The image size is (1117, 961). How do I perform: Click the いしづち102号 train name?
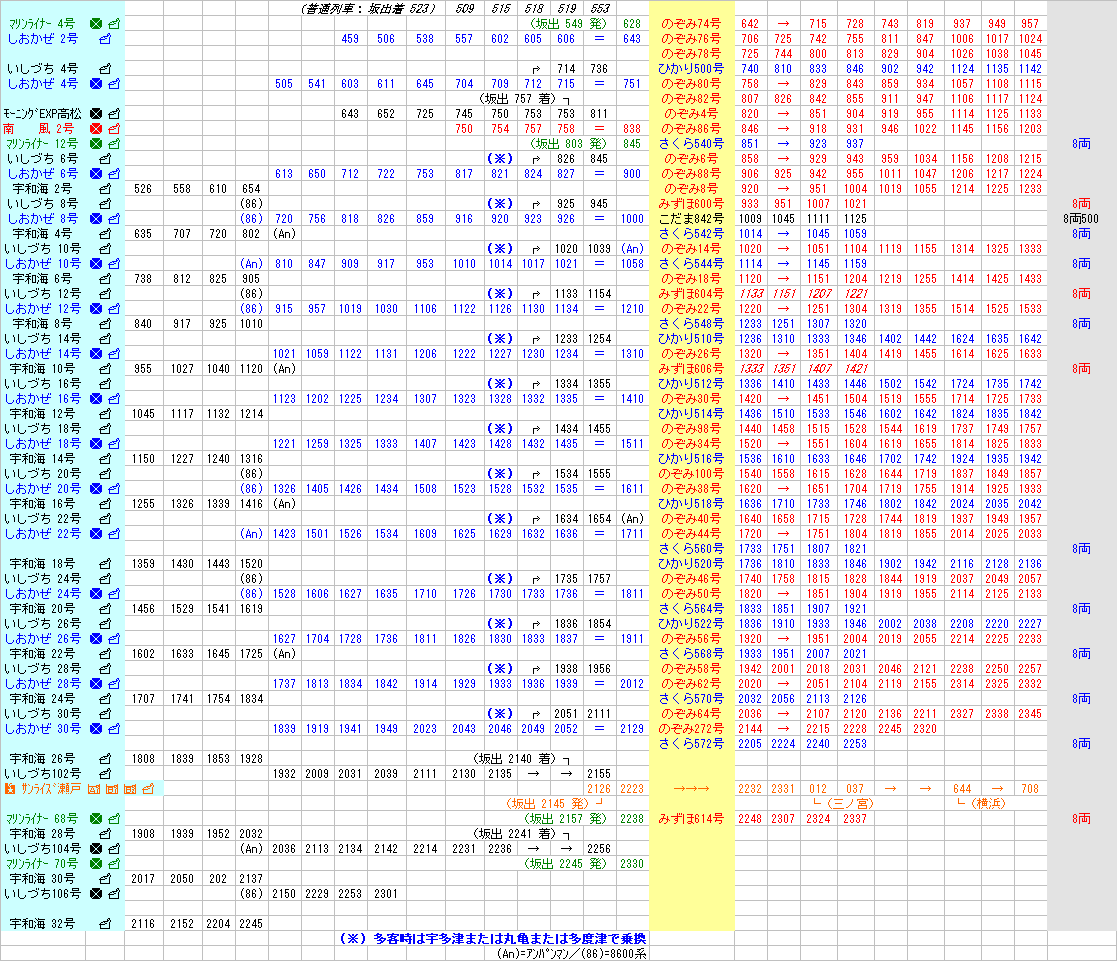pyautogui.click(x=43, y=774)
